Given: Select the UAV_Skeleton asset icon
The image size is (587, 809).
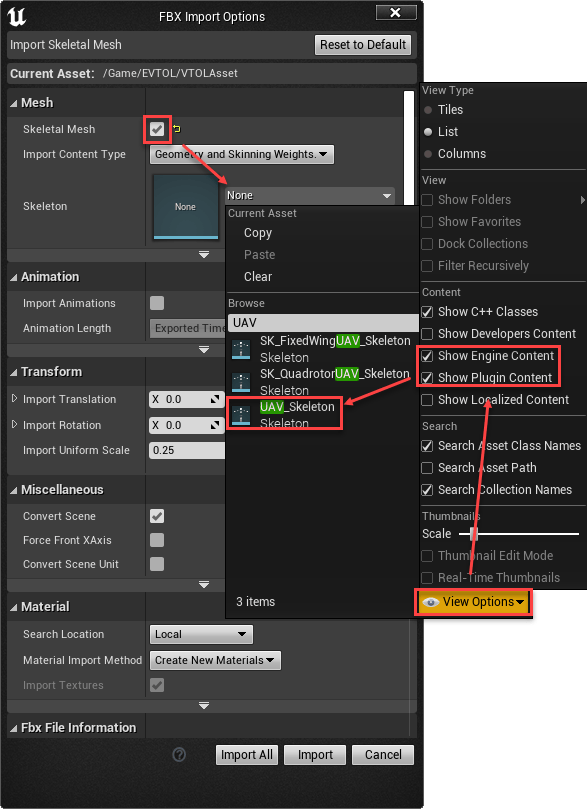Looking at the screenshot, I should 241,415.
